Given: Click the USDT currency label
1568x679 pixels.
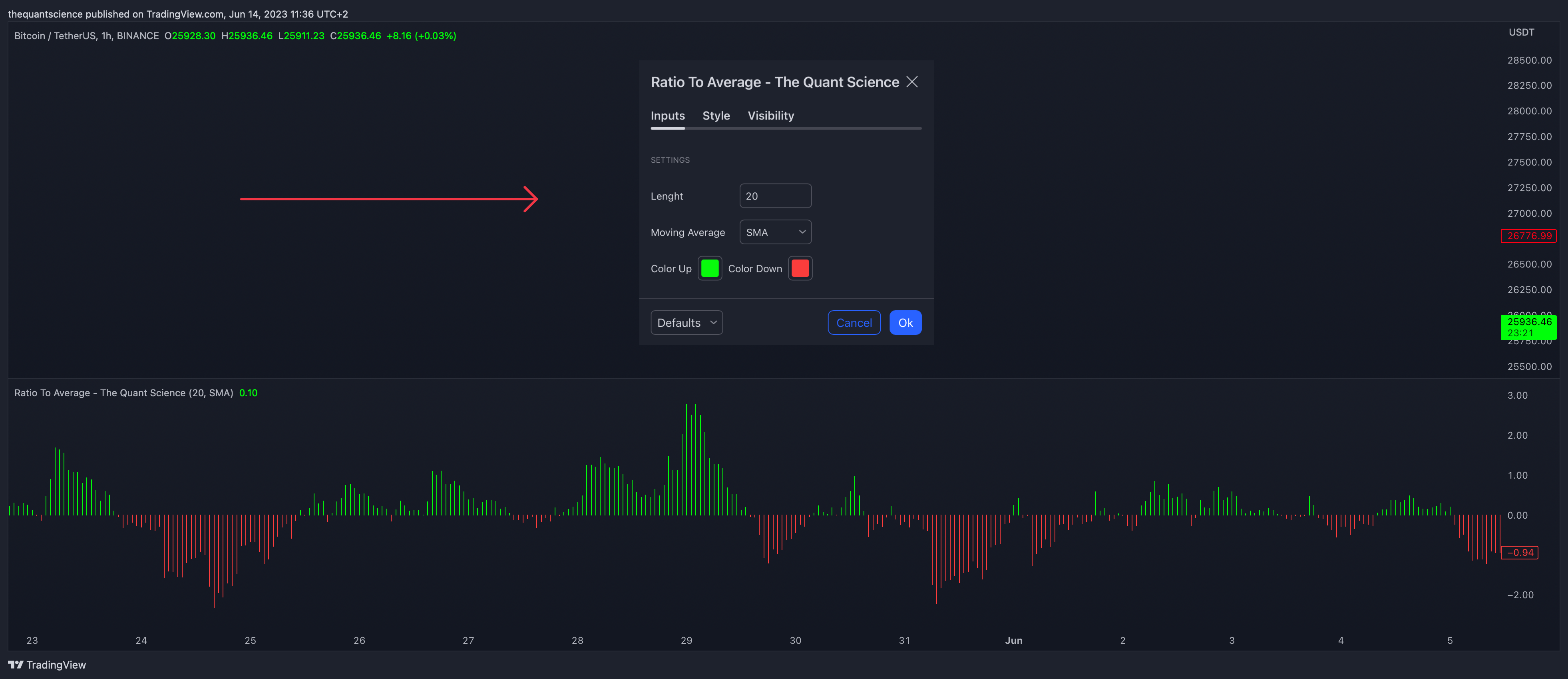Looking at the screenshot, I should click(x=1521, y=32).
